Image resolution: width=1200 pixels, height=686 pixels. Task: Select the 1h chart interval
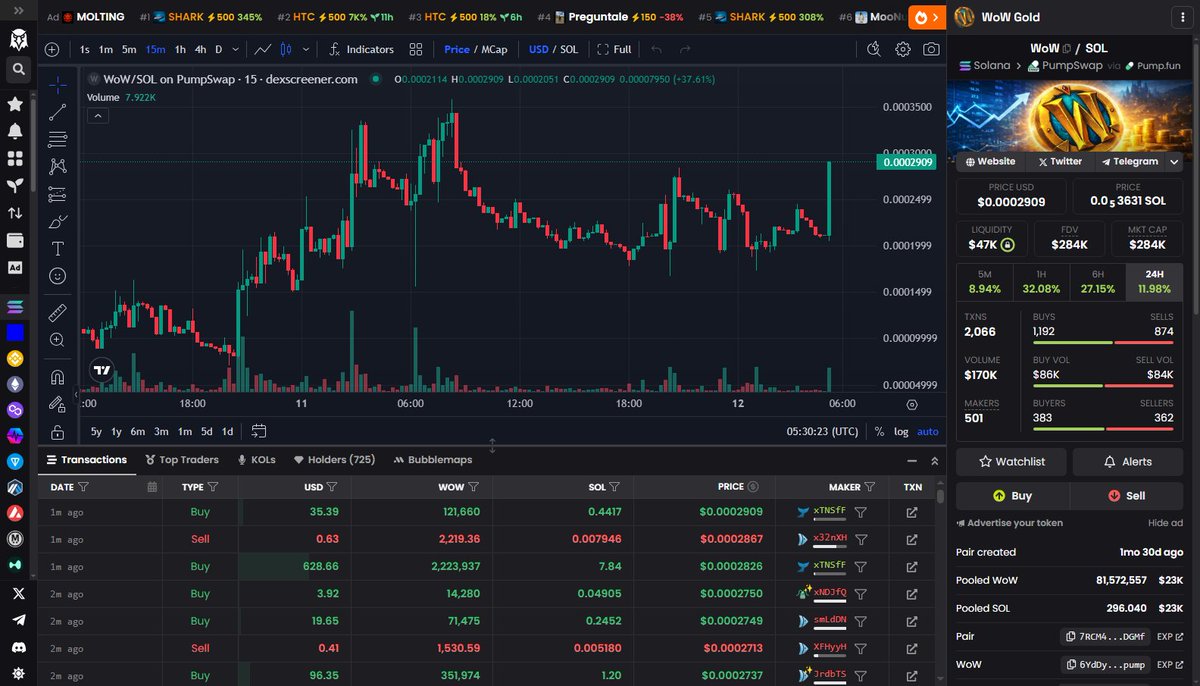pos(180,49)
